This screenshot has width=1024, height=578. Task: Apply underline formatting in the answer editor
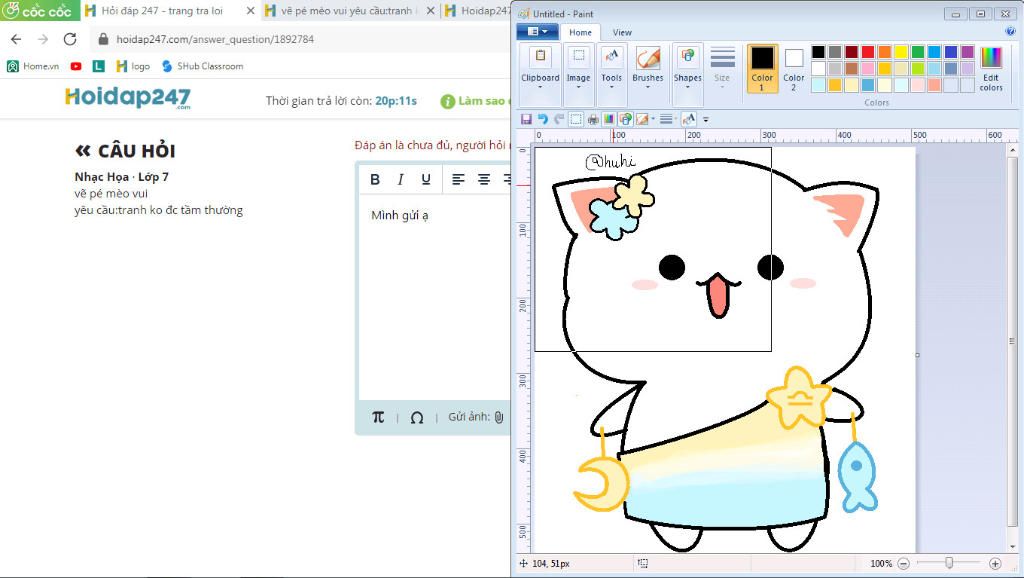pyautogui.click(x=426, y=179)
